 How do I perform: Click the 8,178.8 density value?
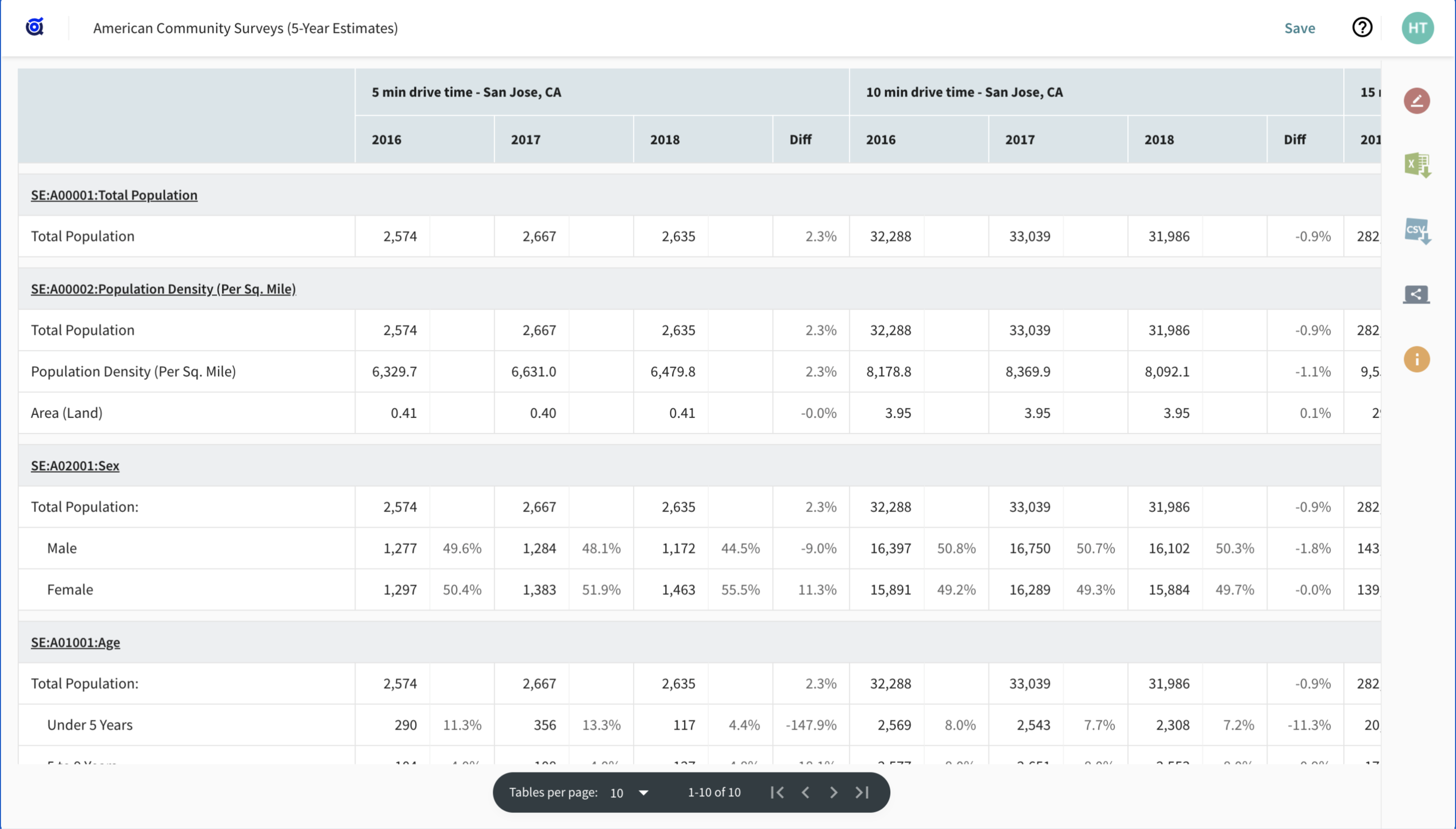pyautogui.click(x=888, y=371)
